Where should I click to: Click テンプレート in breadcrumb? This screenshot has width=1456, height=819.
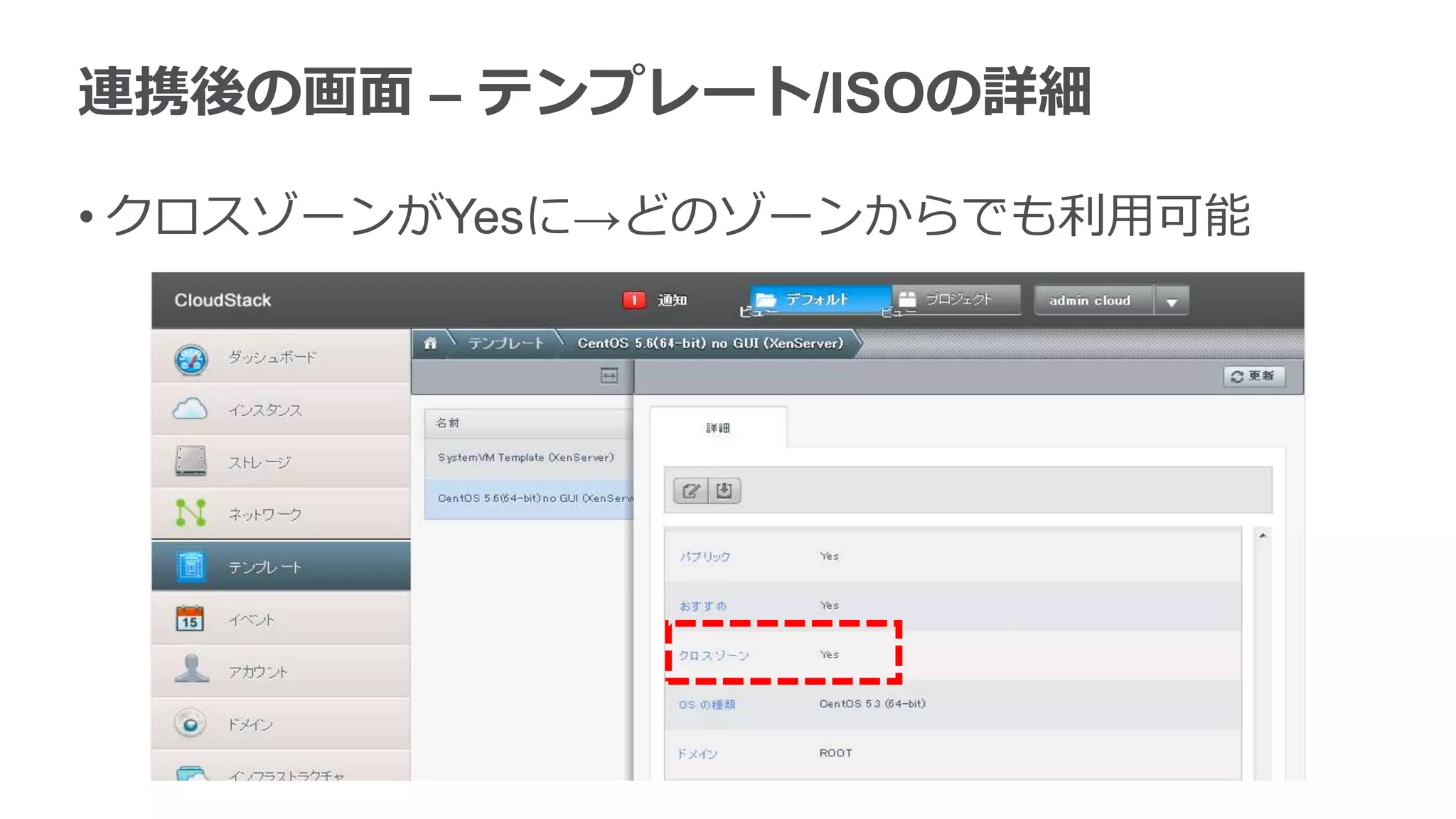[x=506, y=343]
